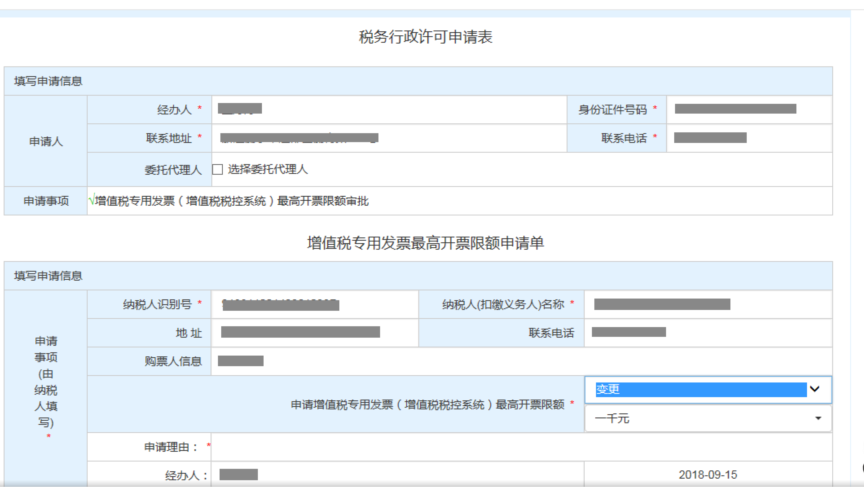
Task: Focus the 纳税人(扣缴义务人)名称 field
Action: [x=706, y=304]
